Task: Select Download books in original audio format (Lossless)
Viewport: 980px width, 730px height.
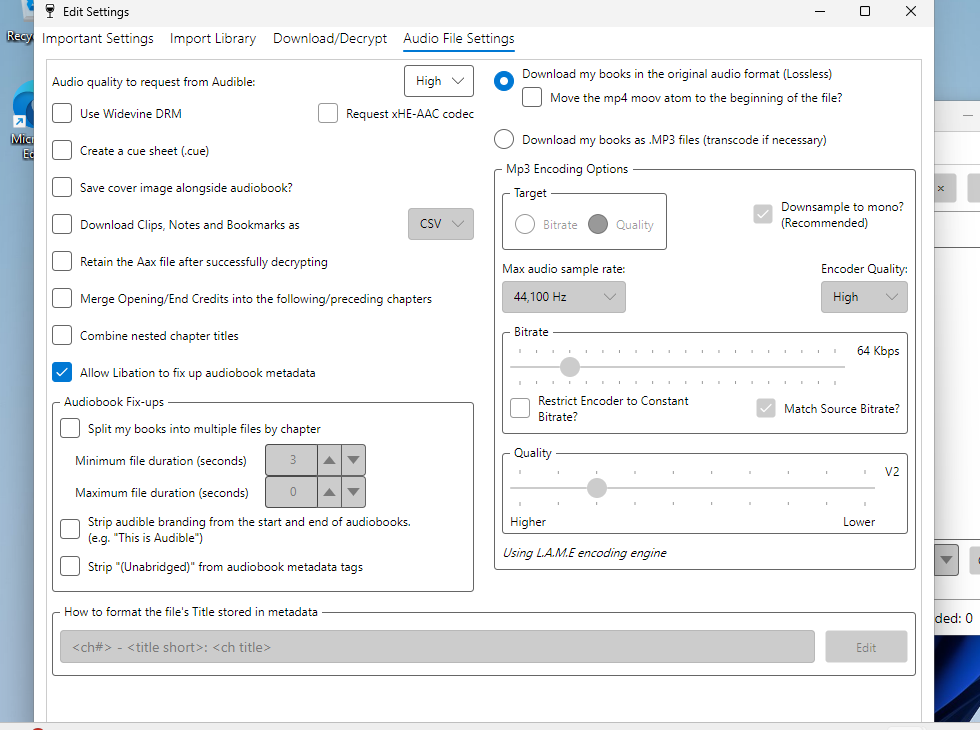Action: pyautogui.click(x=504, y=81)
